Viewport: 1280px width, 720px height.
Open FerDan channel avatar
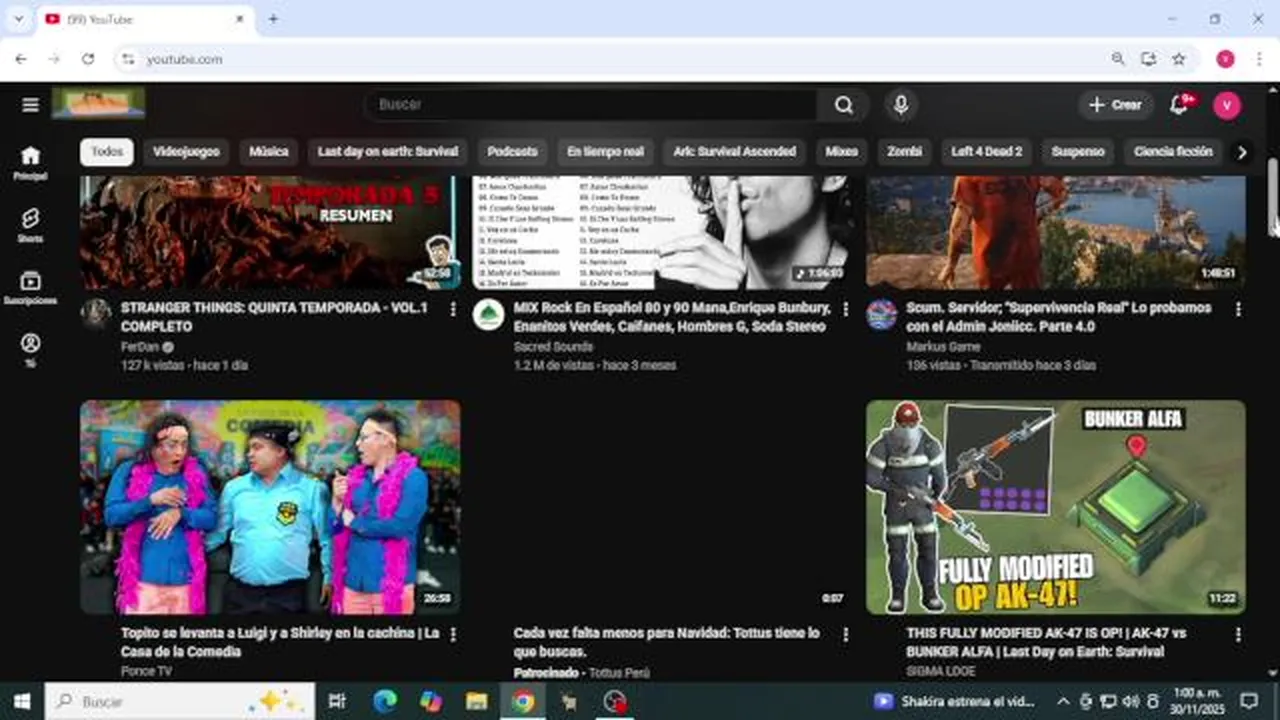96,314
